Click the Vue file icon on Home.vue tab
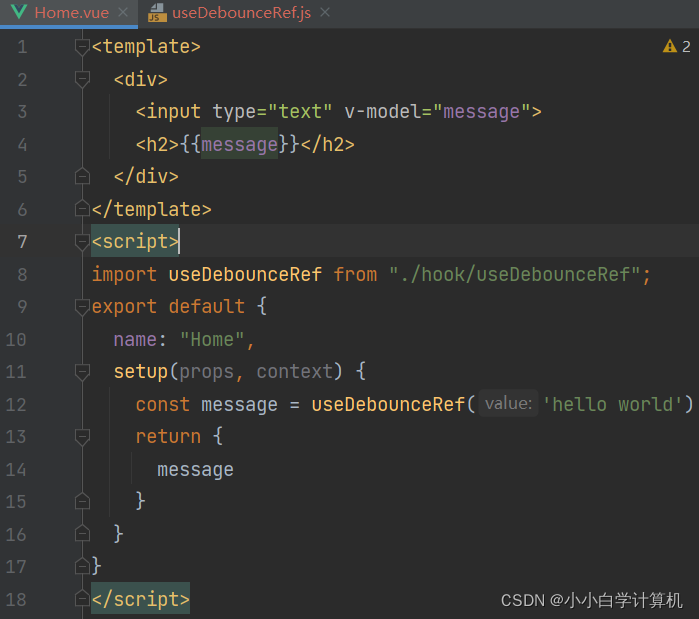This screenshot has width=699, height=619. click(x=19, y=12)
